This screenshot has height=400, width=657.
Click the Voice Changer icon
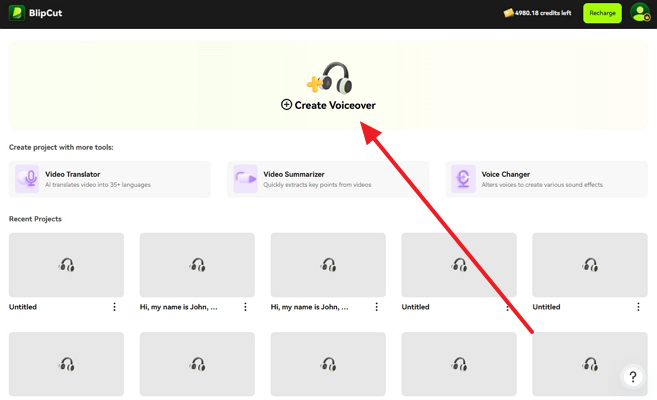463,179
